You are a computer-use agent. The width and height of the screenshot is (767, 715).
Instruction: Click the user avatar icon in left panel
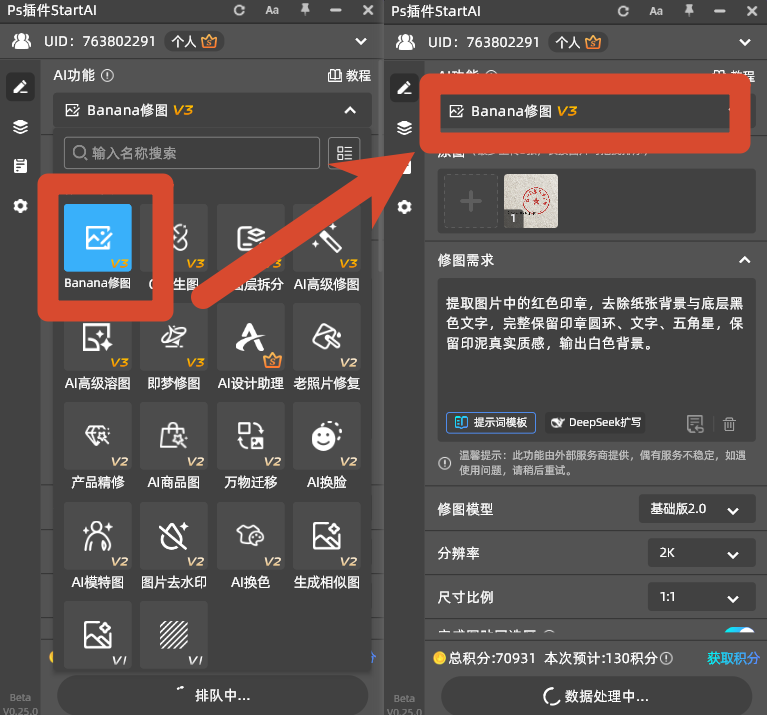click(22, 41)
